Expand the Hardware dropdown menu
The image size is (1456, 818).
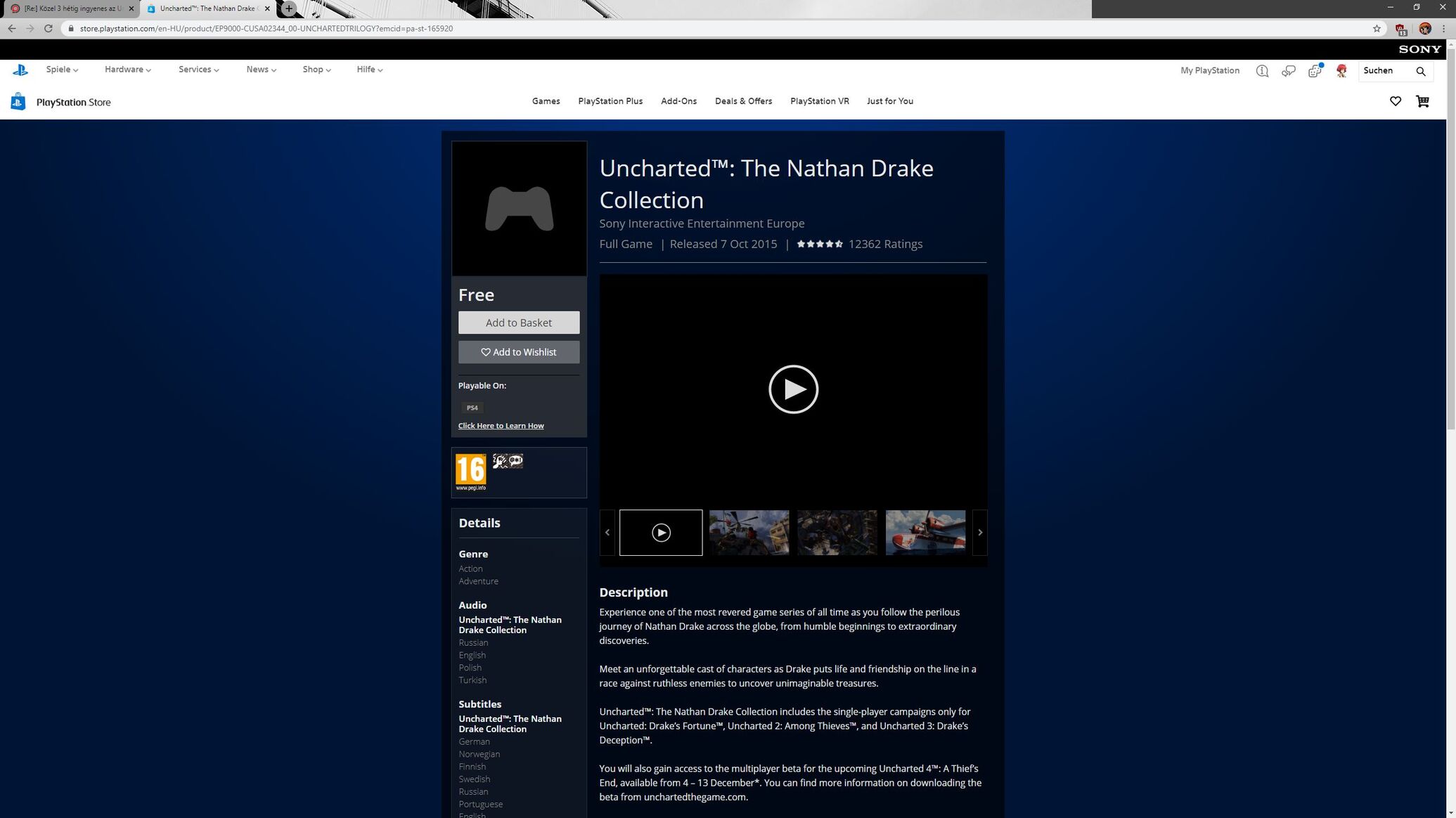[x=127, y=70]
